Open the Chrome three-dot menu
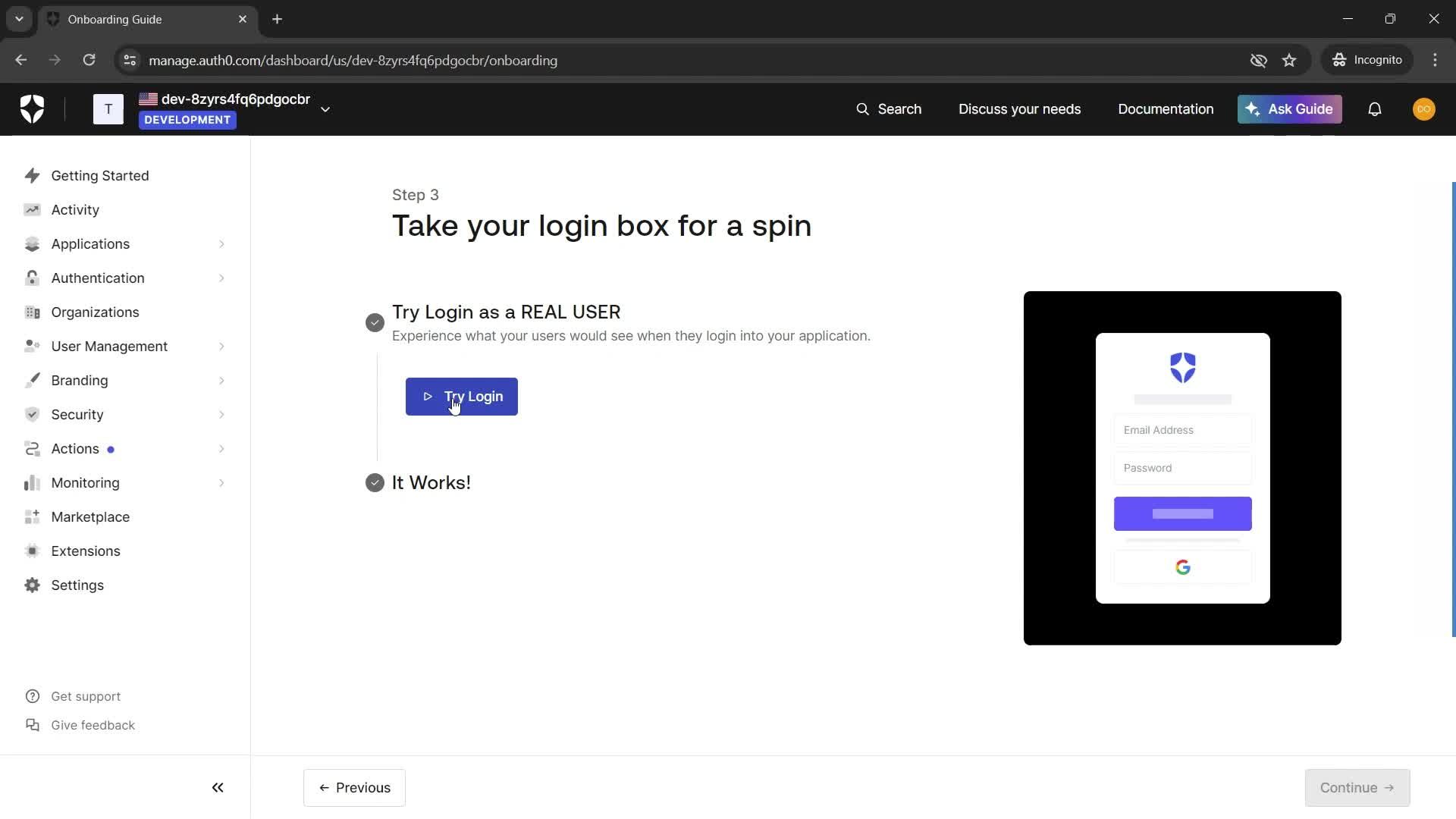This screenshot has height=819, width=1456. click(1435, 60)
